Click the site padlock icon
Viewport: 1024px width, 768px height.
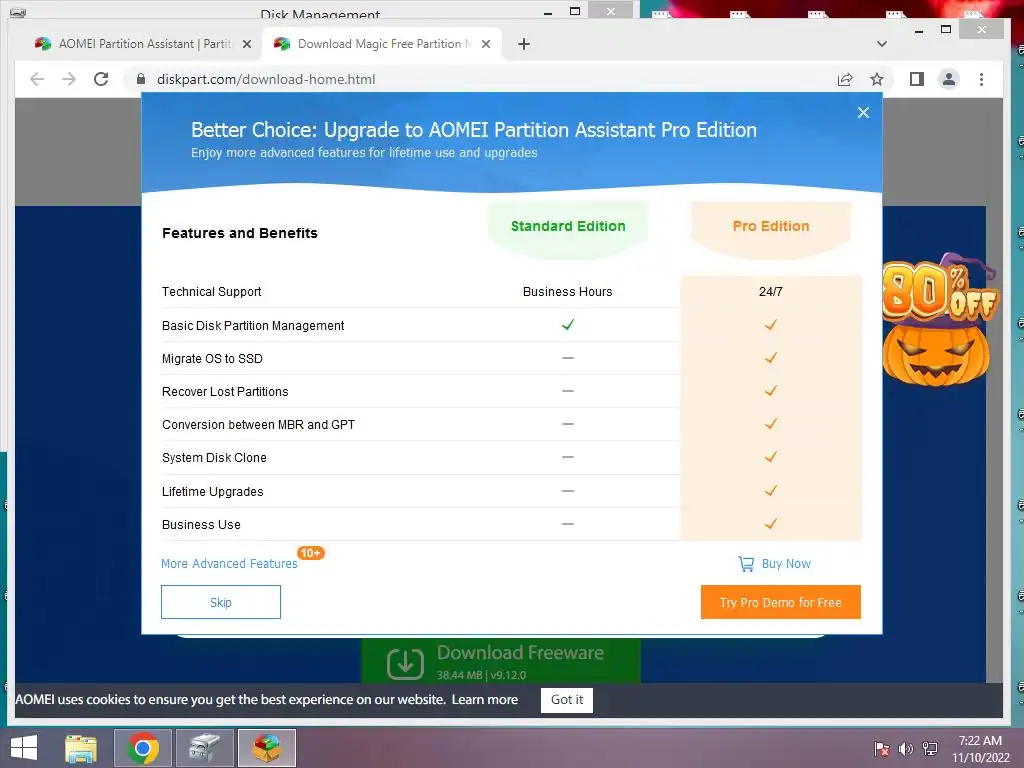(140, 79)
